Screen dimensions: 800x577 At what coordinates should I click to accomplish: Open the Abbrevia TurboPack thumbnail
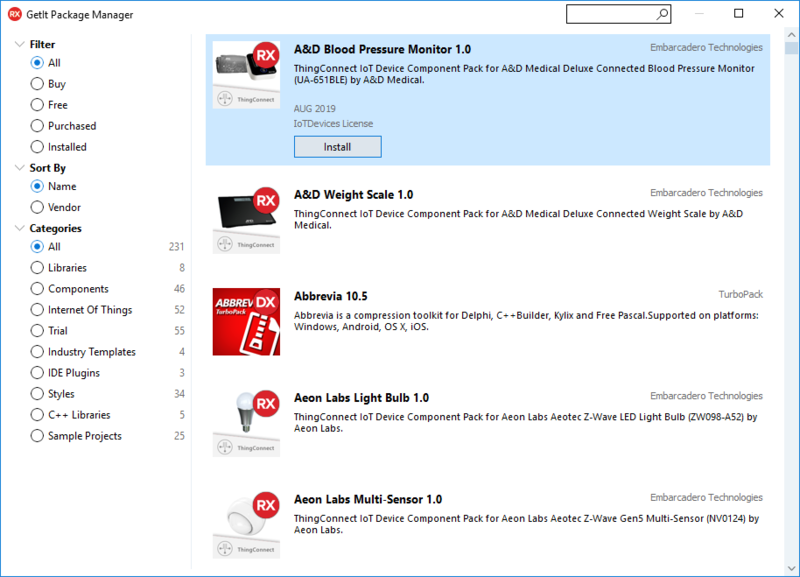246,322
